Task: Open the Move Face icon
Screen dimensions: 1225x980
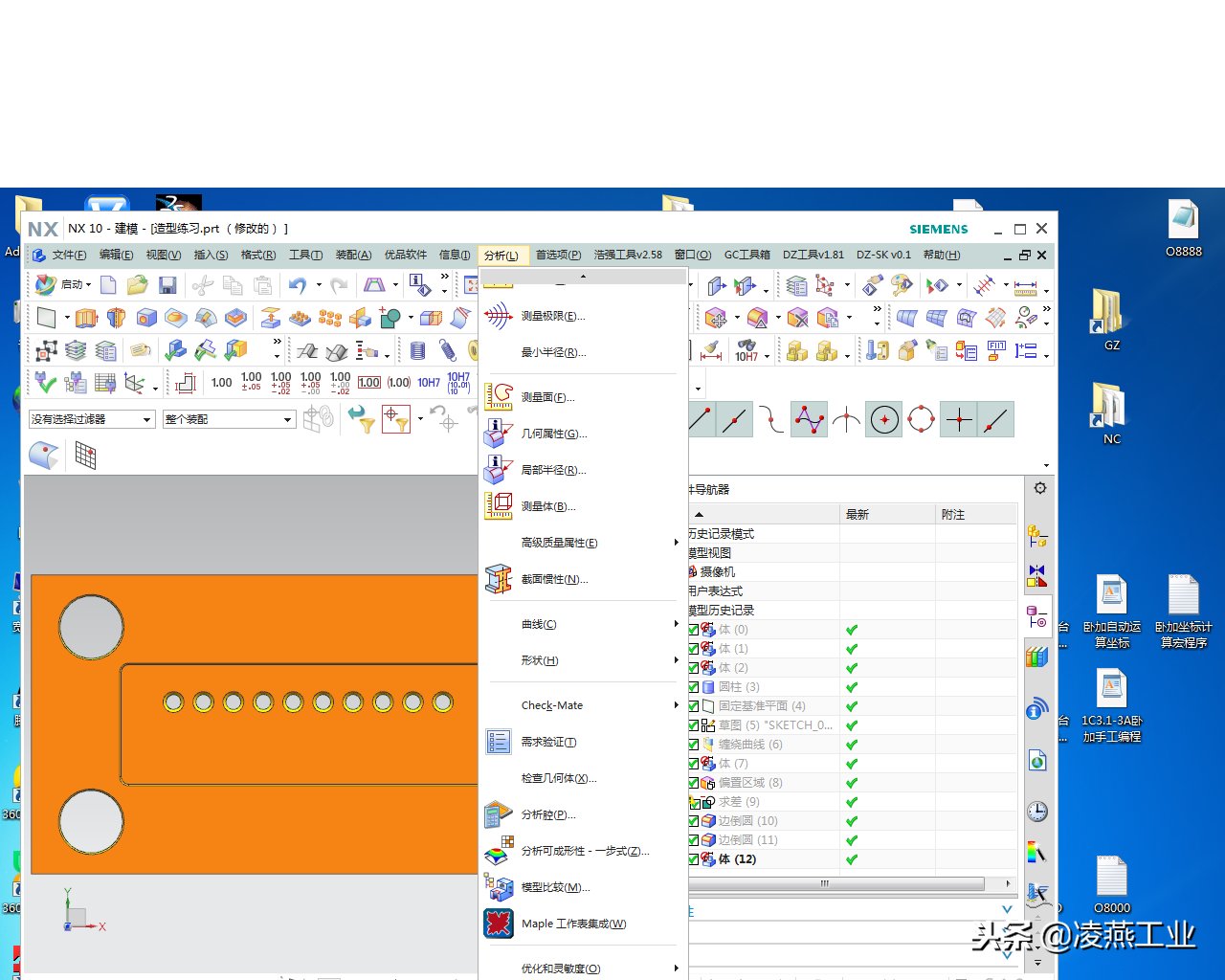Action: (716, 318)
